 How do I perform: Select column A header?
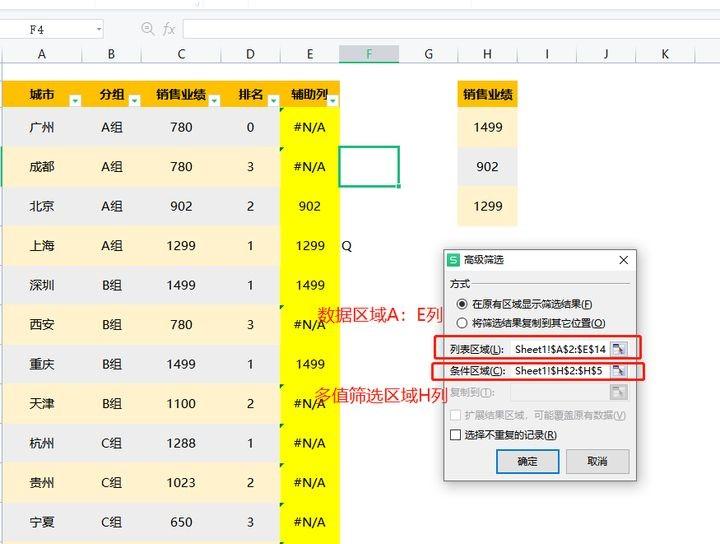42,54
